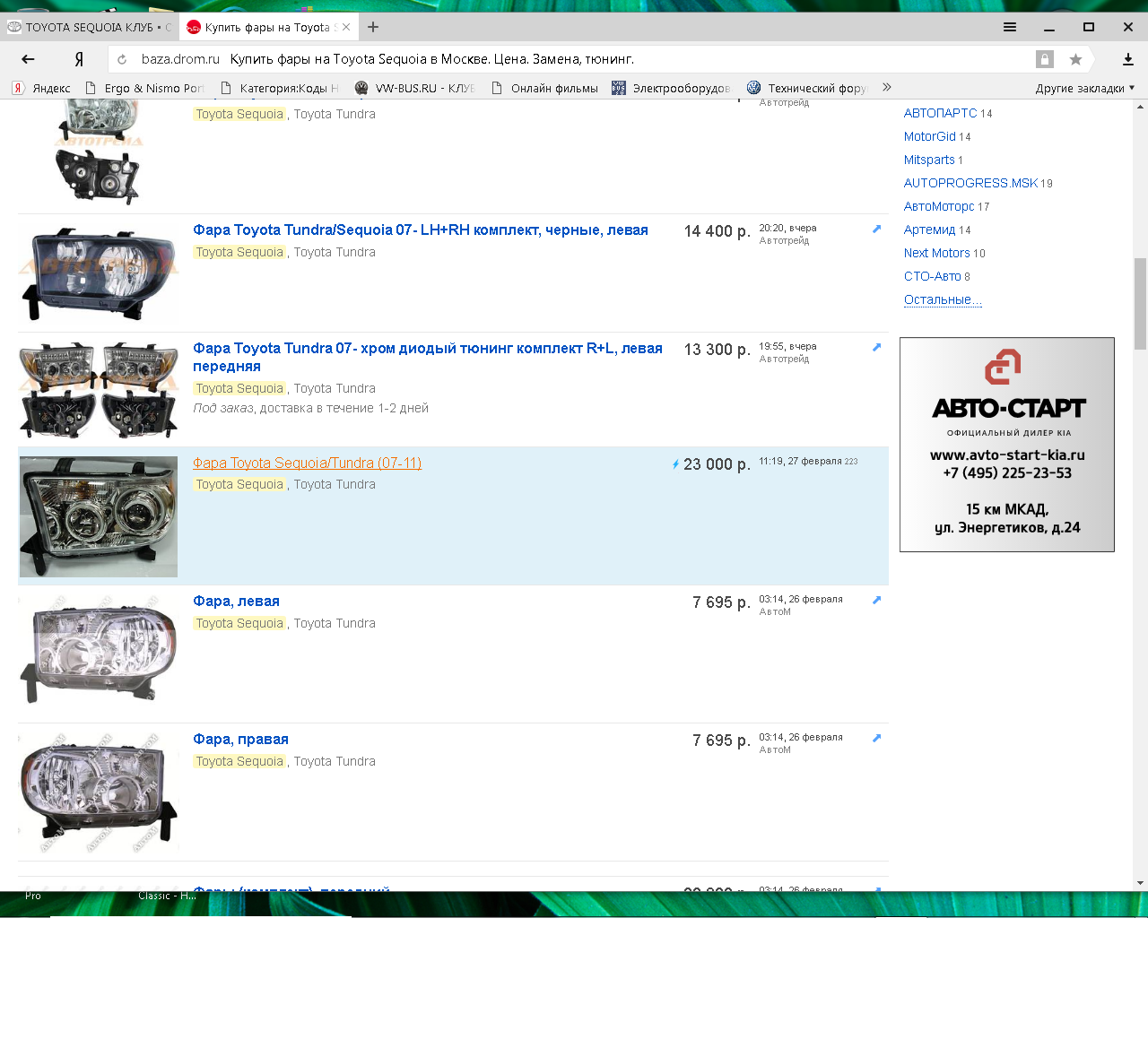
Task: Open the "Фара, левая" headlight thumbnail
Action: tap(99, 650)
